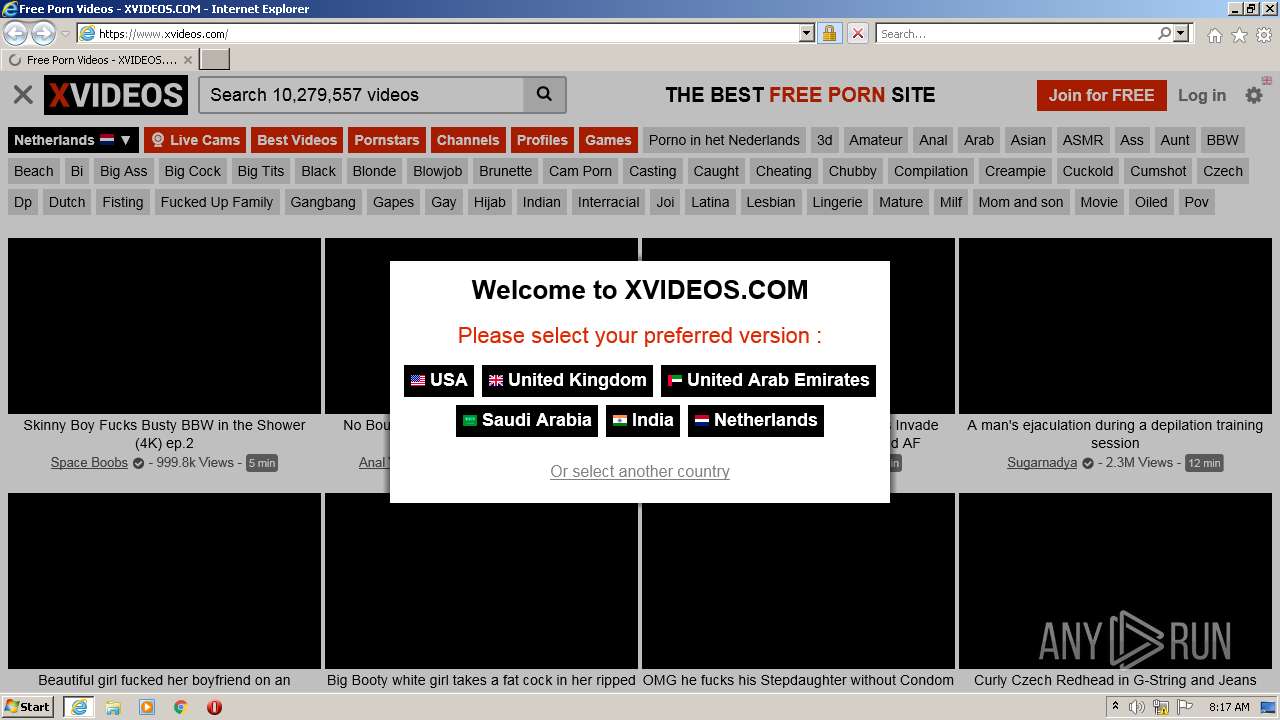
Task: Go back with the IE back arrow
Action: click(x=16, y=33)
